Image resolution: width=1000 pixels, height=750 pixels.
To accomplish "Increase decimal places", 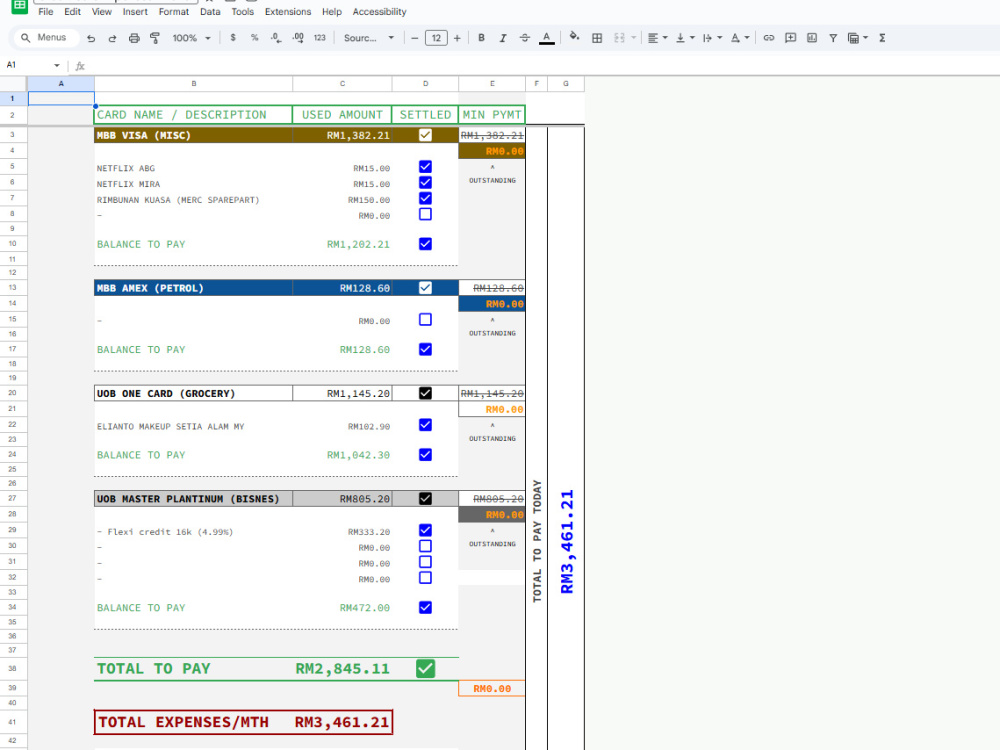I will click(x=298, y=38).
